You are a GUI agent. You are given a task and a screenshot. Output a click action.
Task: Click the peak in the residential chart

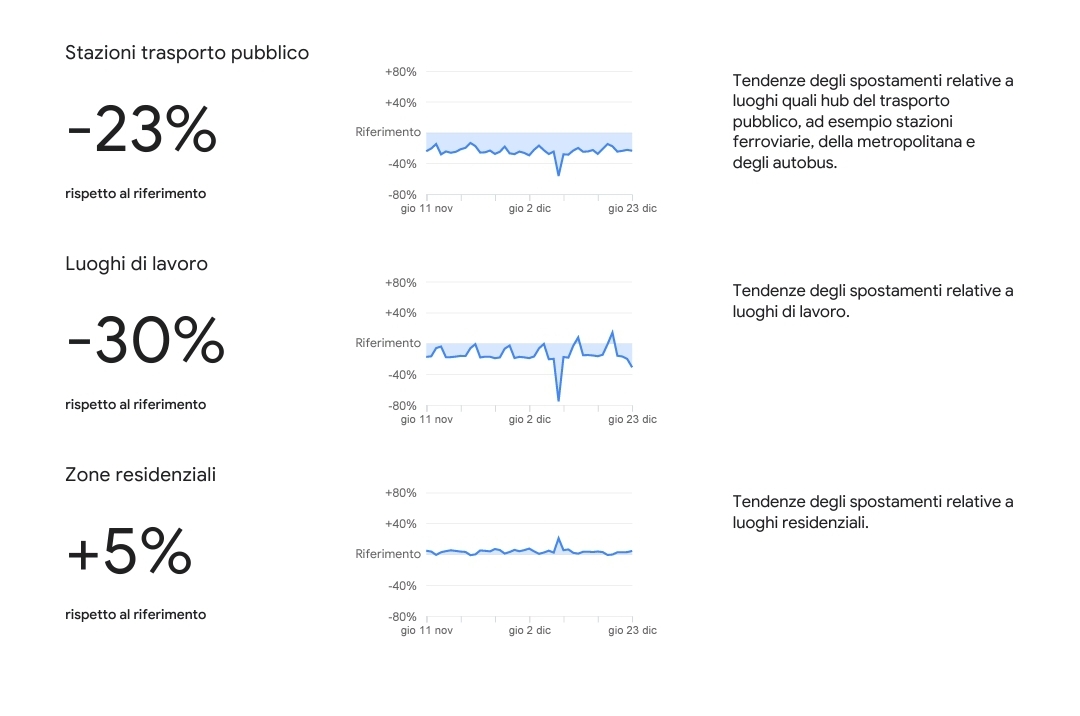point(558,538)
